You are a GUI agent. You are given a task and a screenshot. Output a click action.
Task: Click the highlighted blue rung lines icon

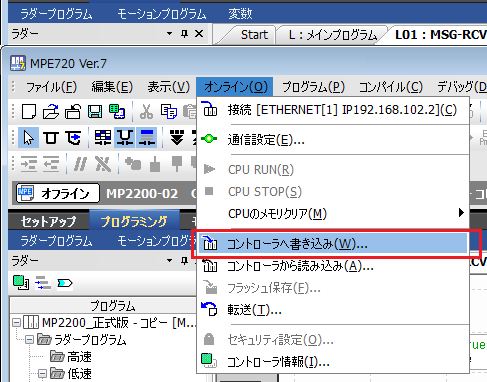point(147,137)
